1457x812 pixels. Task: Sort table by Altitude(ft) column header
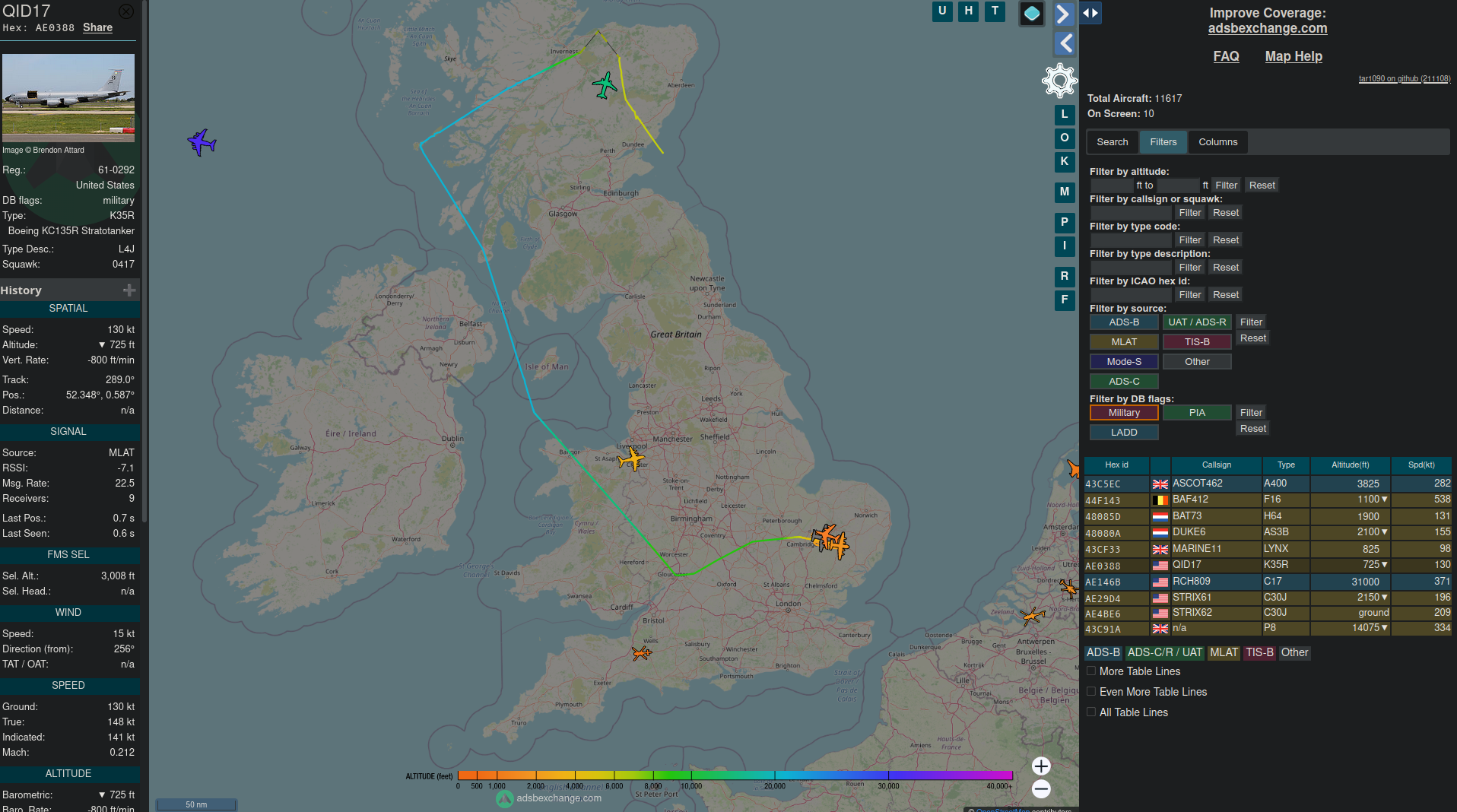[1350, 465]
